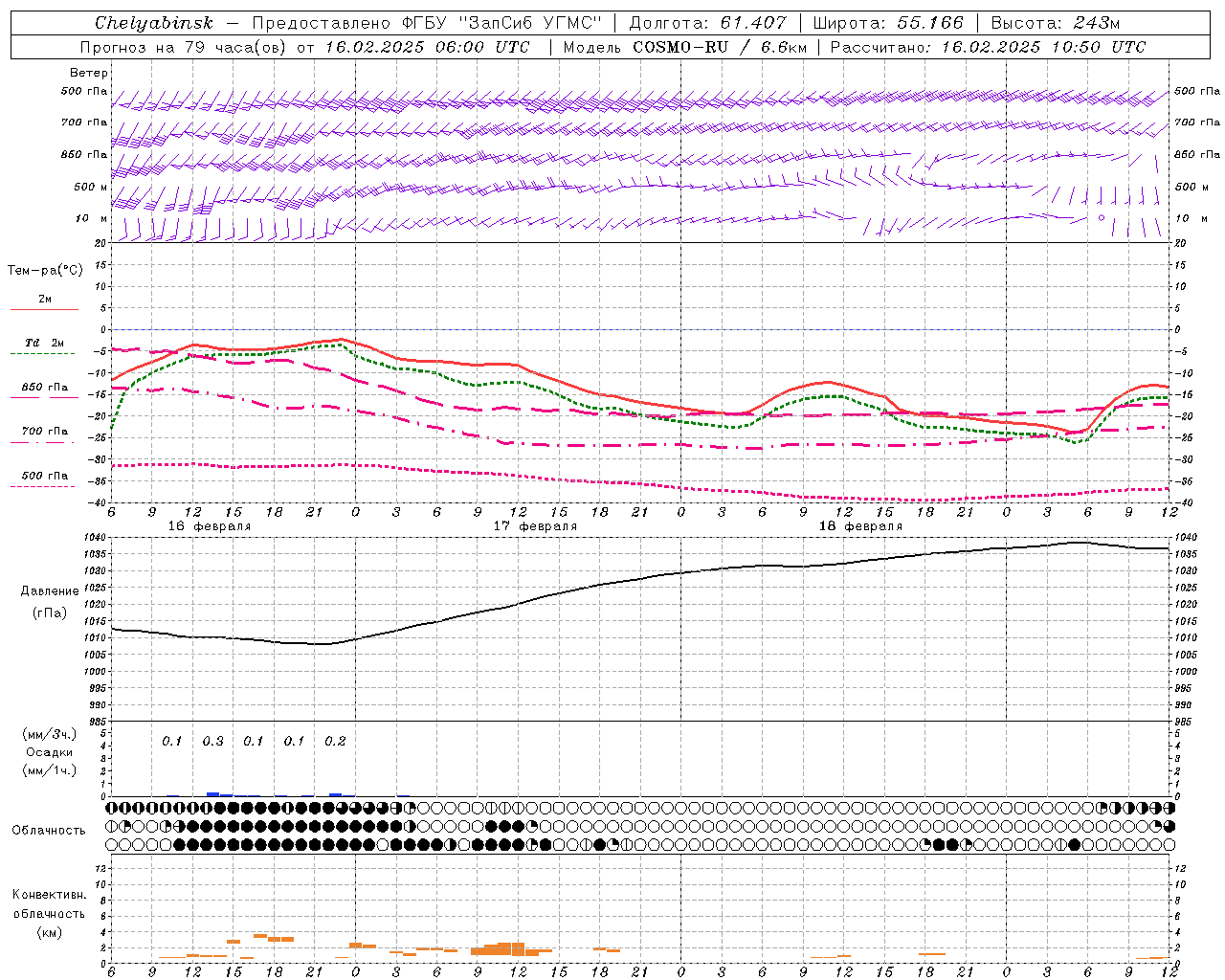Click the 16 февраля date label
Screen dimensions: 1225x980
click(210, 526)
